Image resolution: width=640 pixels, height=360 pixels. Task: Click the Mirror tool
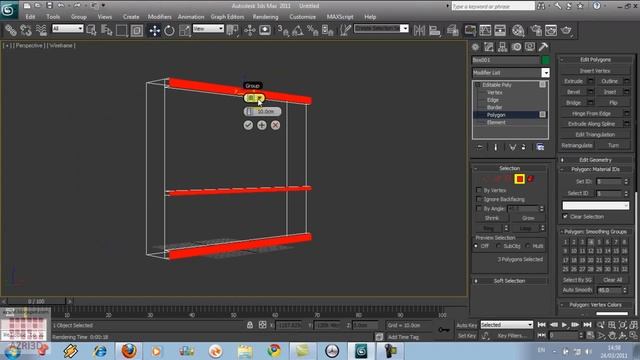pos(419,31)
